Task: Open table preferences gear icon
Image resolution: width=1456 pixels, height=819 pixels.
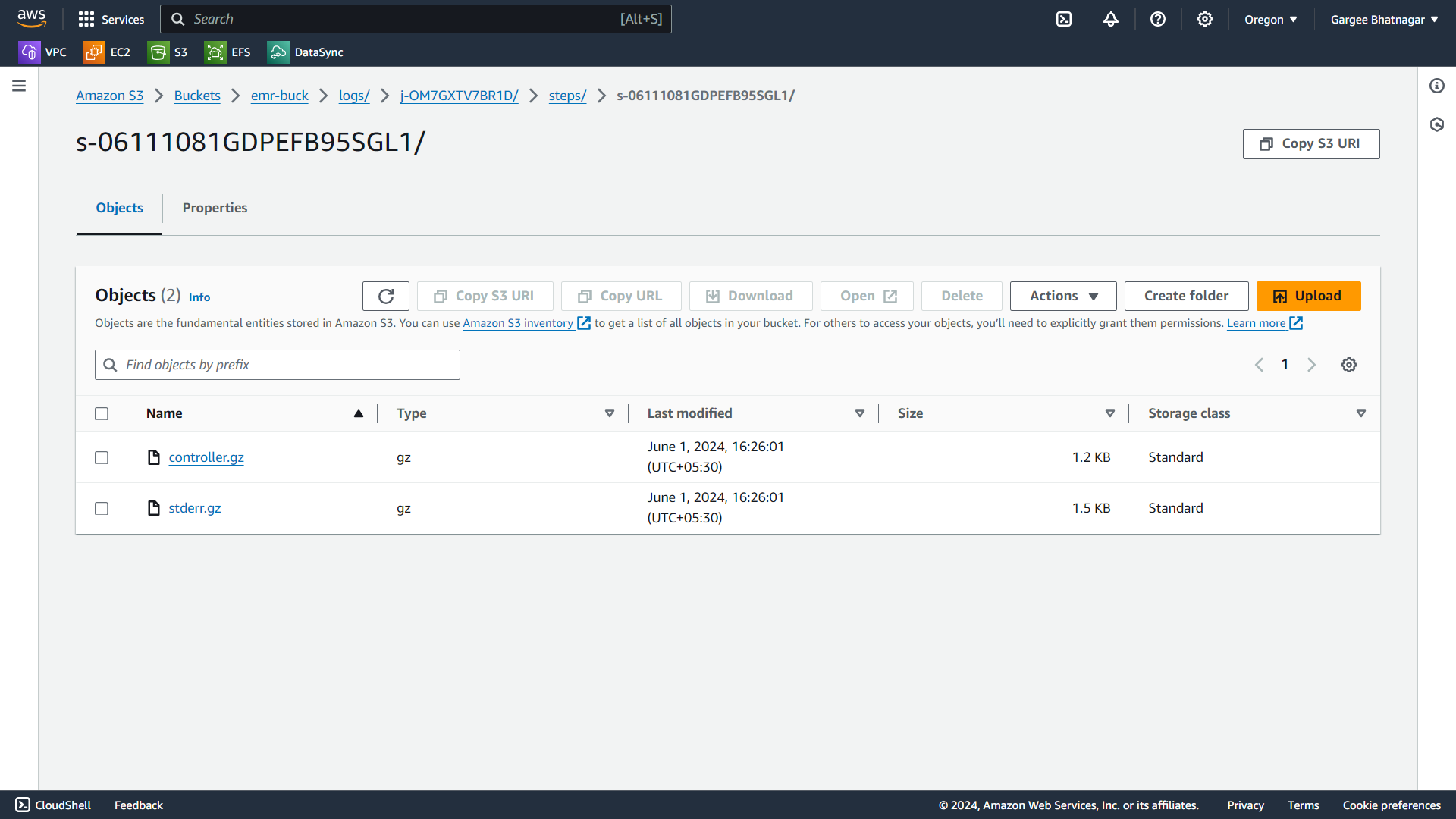Action: click(1349, 365)
